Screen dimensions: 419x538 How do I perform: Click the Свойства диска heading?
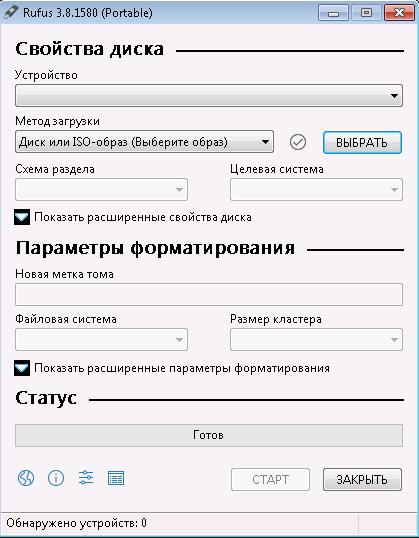(x=90, y=49)
